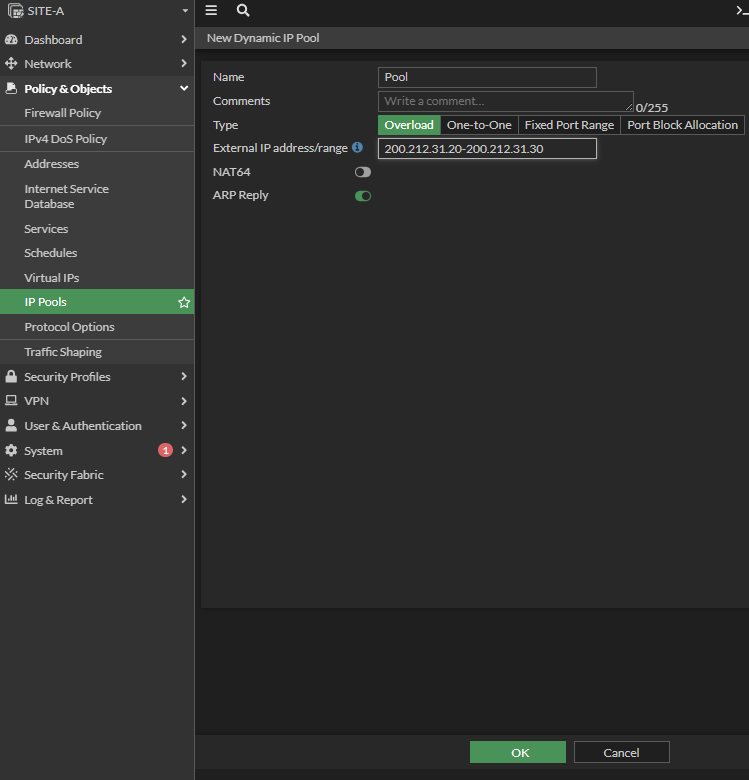Enable the NAT64 toggle

pyautogui.click(x=362, y=172)
